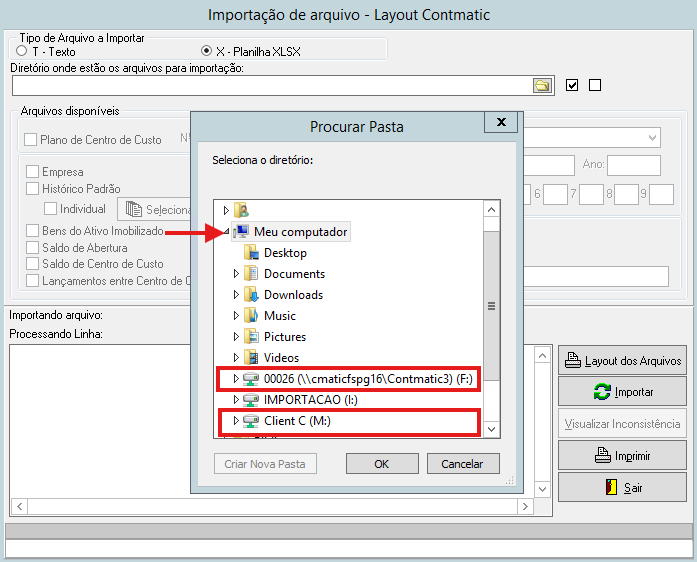
Task: Click the log area's horizontal scroll right arrow
Action: [x=525, y=506]
